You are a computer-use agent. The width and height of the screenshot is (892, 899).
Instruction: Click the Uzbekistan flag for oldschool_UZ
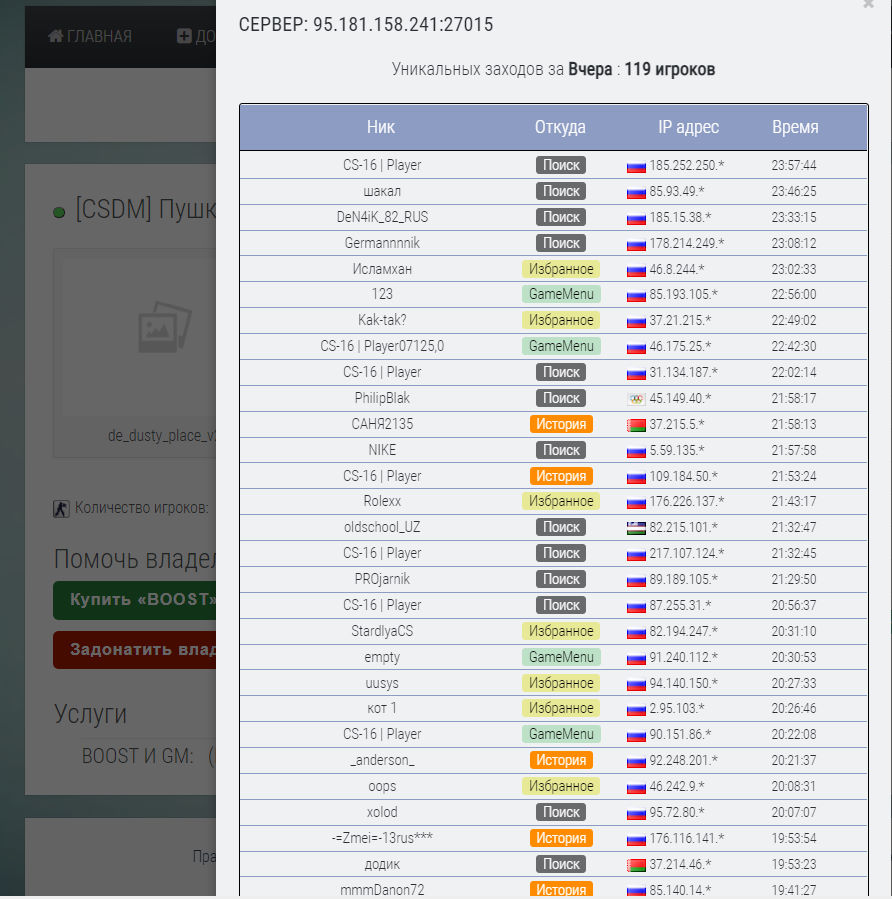click(x=636, y=528)
